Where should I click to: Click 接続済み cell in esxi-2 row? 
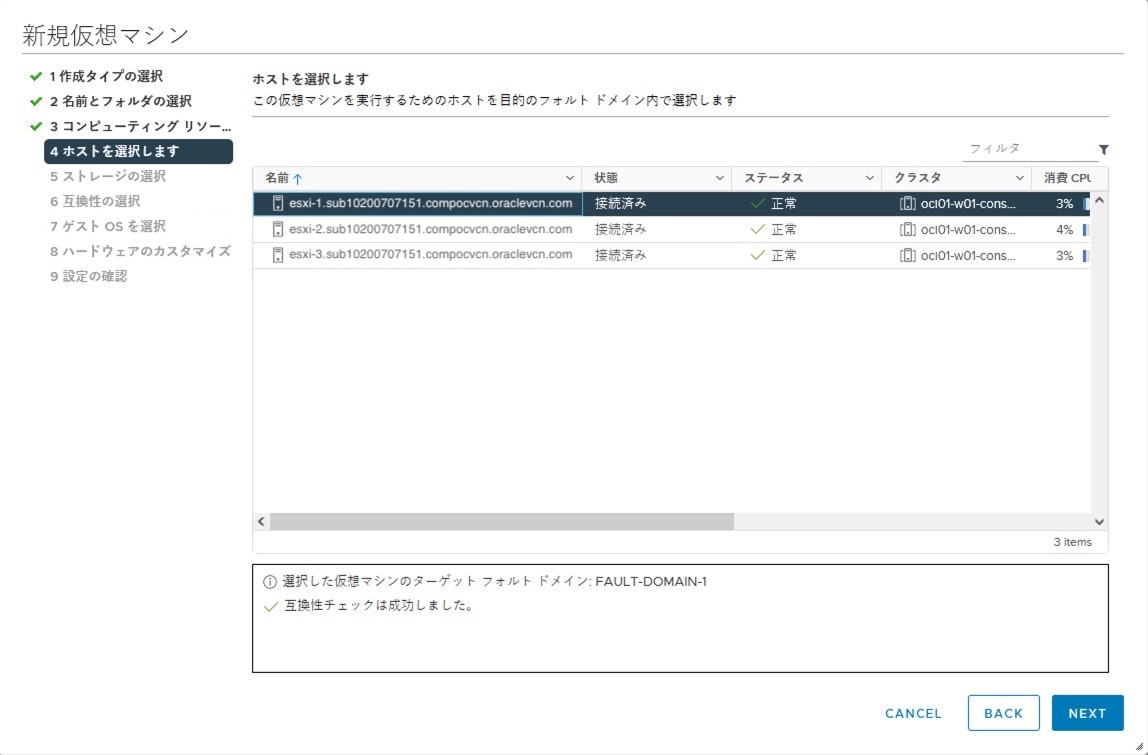pos(621,229)
